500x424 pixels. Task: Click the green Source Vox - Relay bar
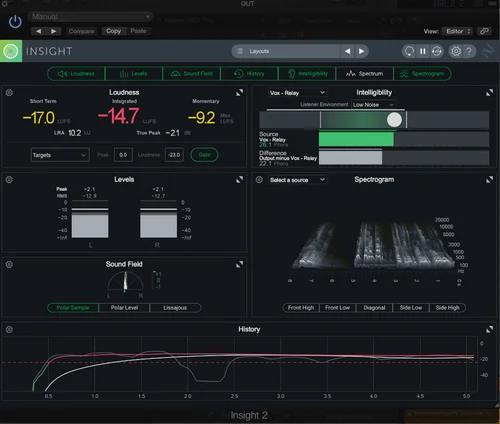(x=356, y=139)
